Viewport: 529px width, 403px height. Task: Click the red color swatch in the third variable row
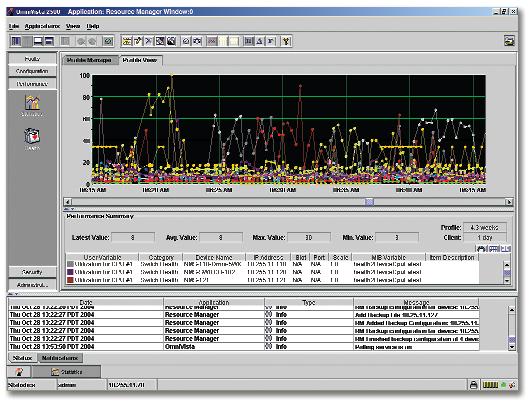(x=70, y=280)
